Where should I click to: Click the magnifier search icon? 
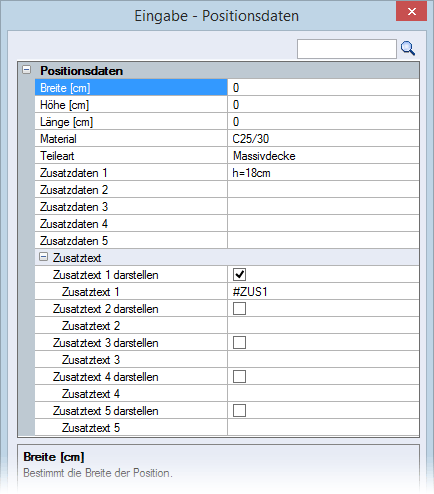(408, 49)
